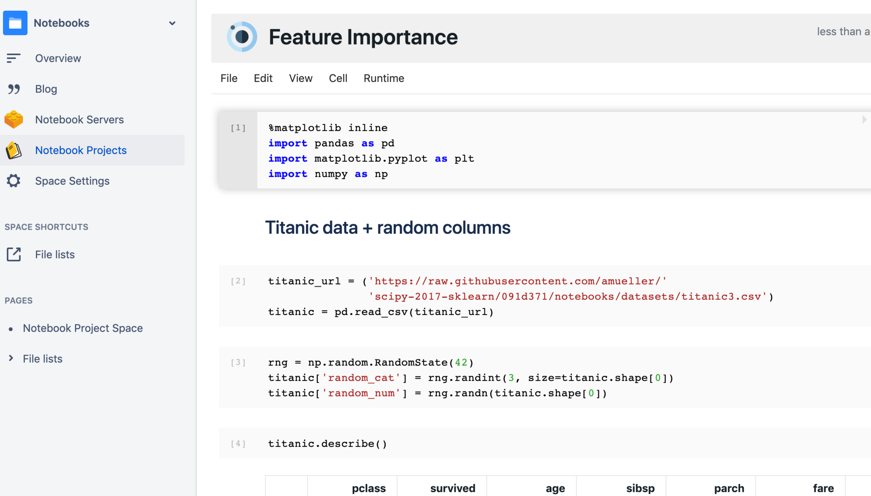This screenshot has width=871, height=496.
Task: Click the Notebook Servers orange icon
Action: 14,119
